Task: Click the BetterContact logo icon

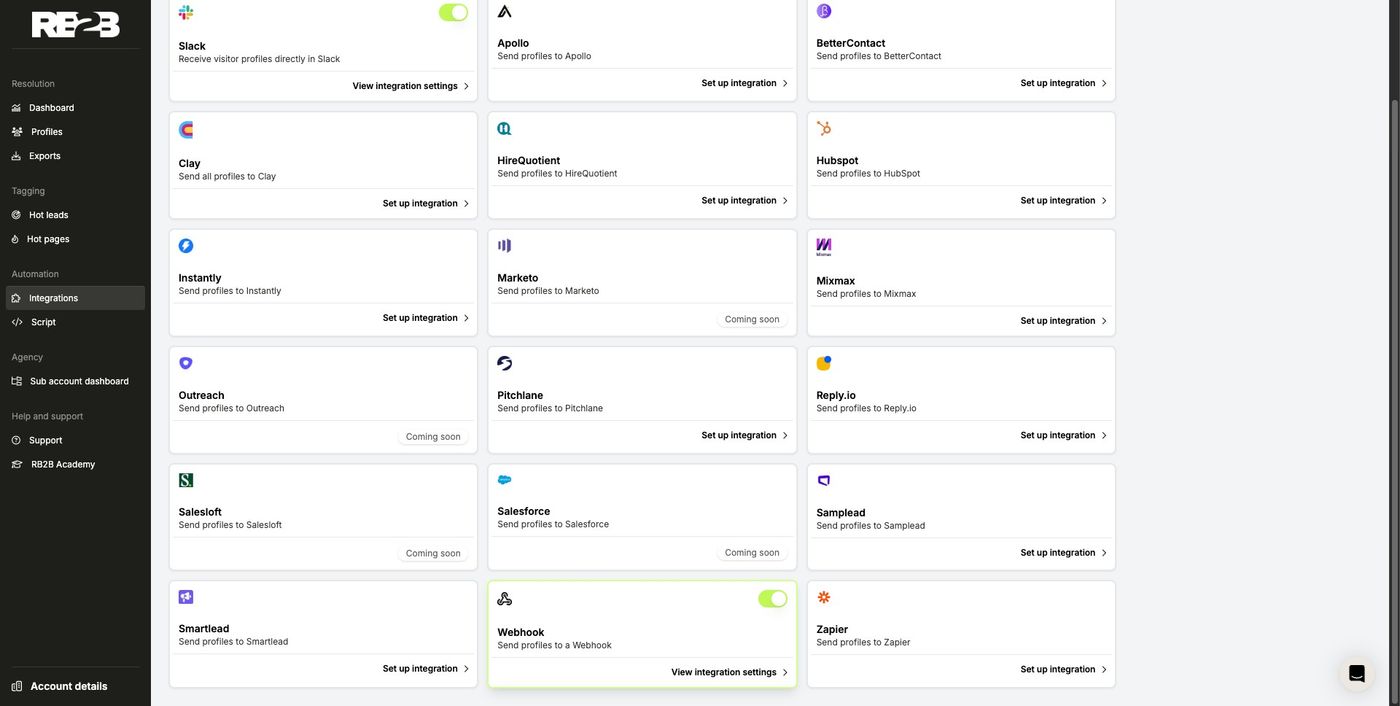Action: tap(824, 11)
